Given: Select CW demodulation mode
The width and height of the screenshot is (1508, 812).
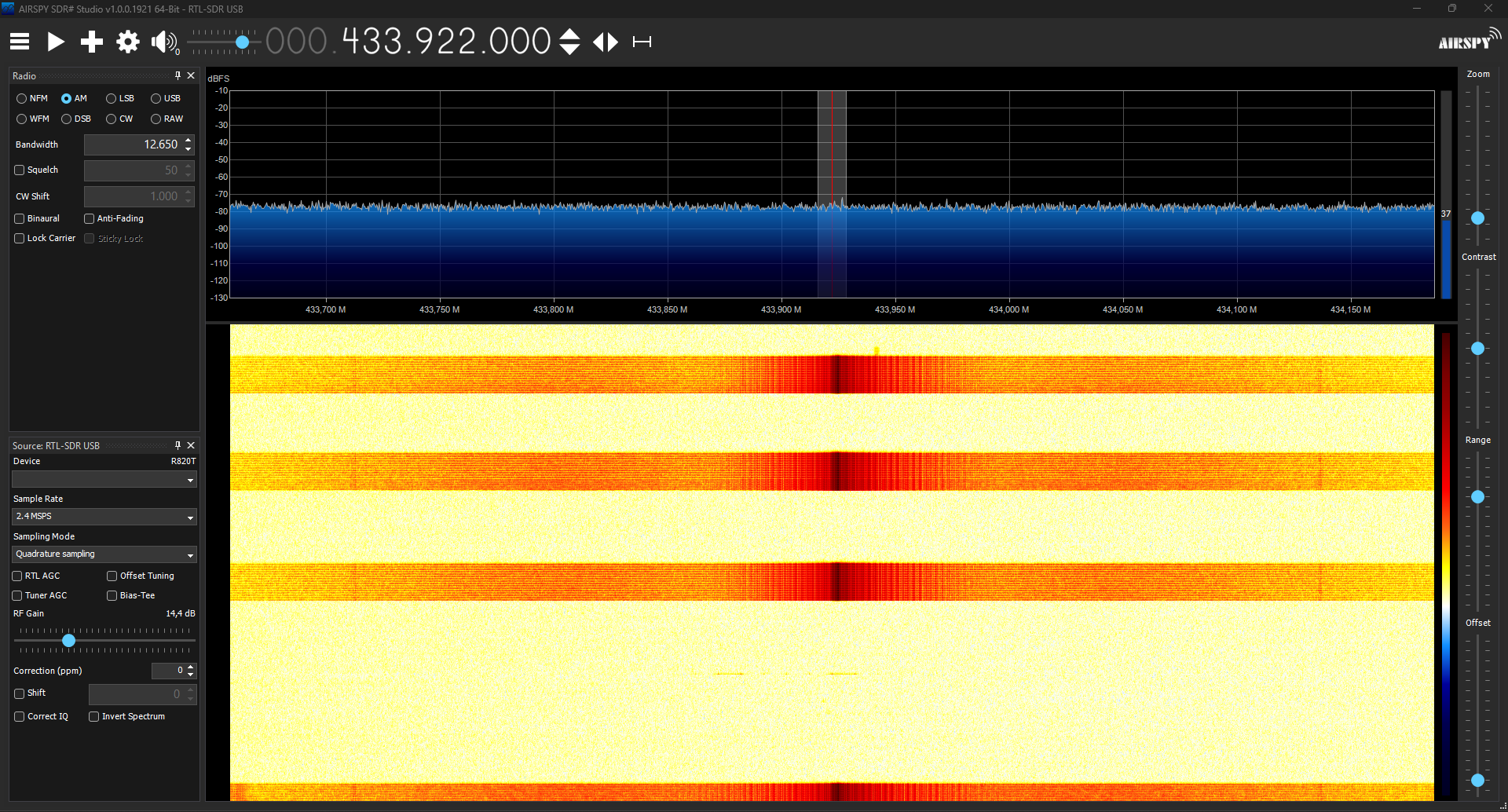Looking at the screenshot, I should click(x=119, y=119).
